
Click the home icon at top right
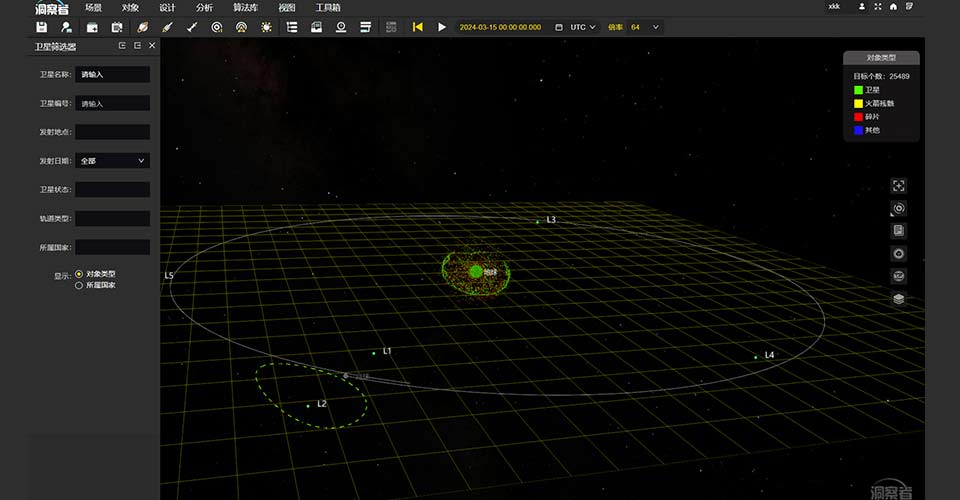(892, 7)
